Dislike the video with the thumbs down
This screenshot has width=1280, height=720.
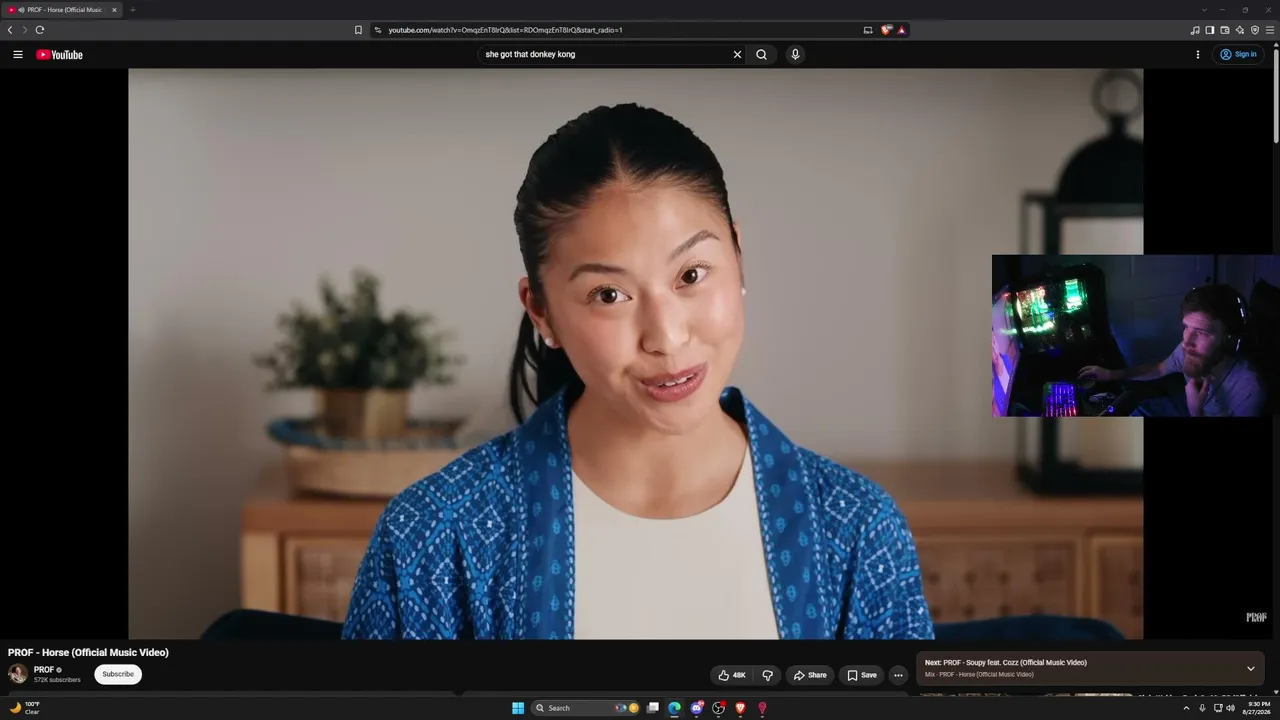pos(767,675)
